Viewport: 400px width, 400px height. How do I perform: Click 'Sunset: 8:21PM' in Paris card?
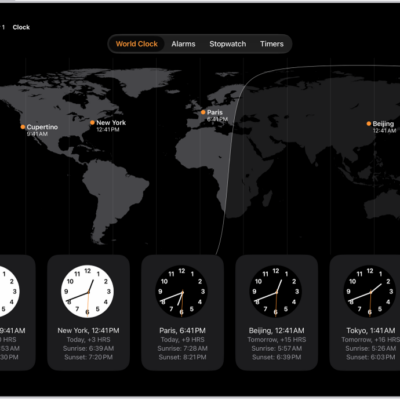click(x=182, y=357)
